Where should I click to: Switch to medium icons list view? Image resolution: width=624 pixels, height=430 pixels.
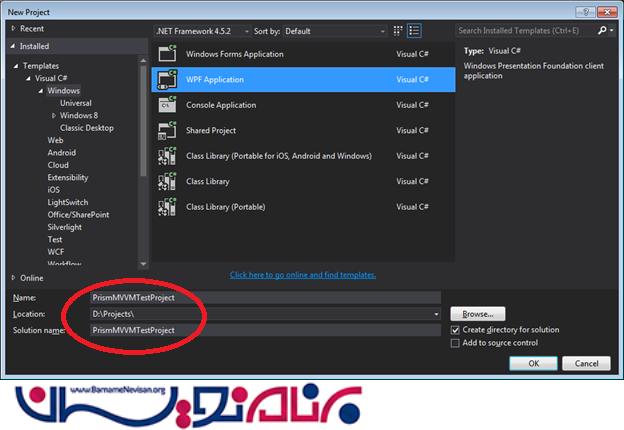click(414, 31)
